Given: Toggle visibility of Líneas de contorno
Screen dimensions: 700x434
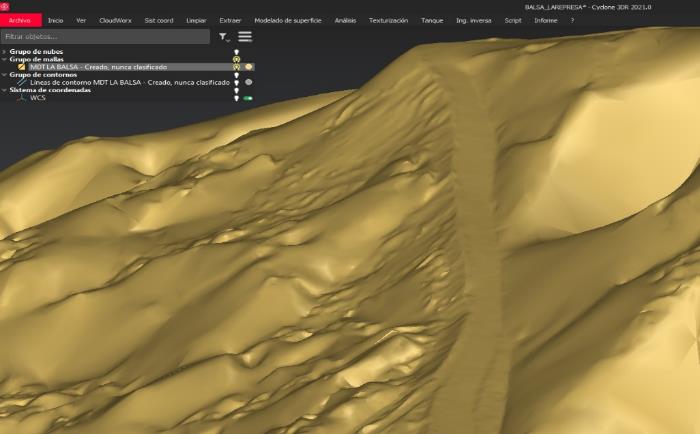Looking at the screenshot, I should (x=237, y=82).
